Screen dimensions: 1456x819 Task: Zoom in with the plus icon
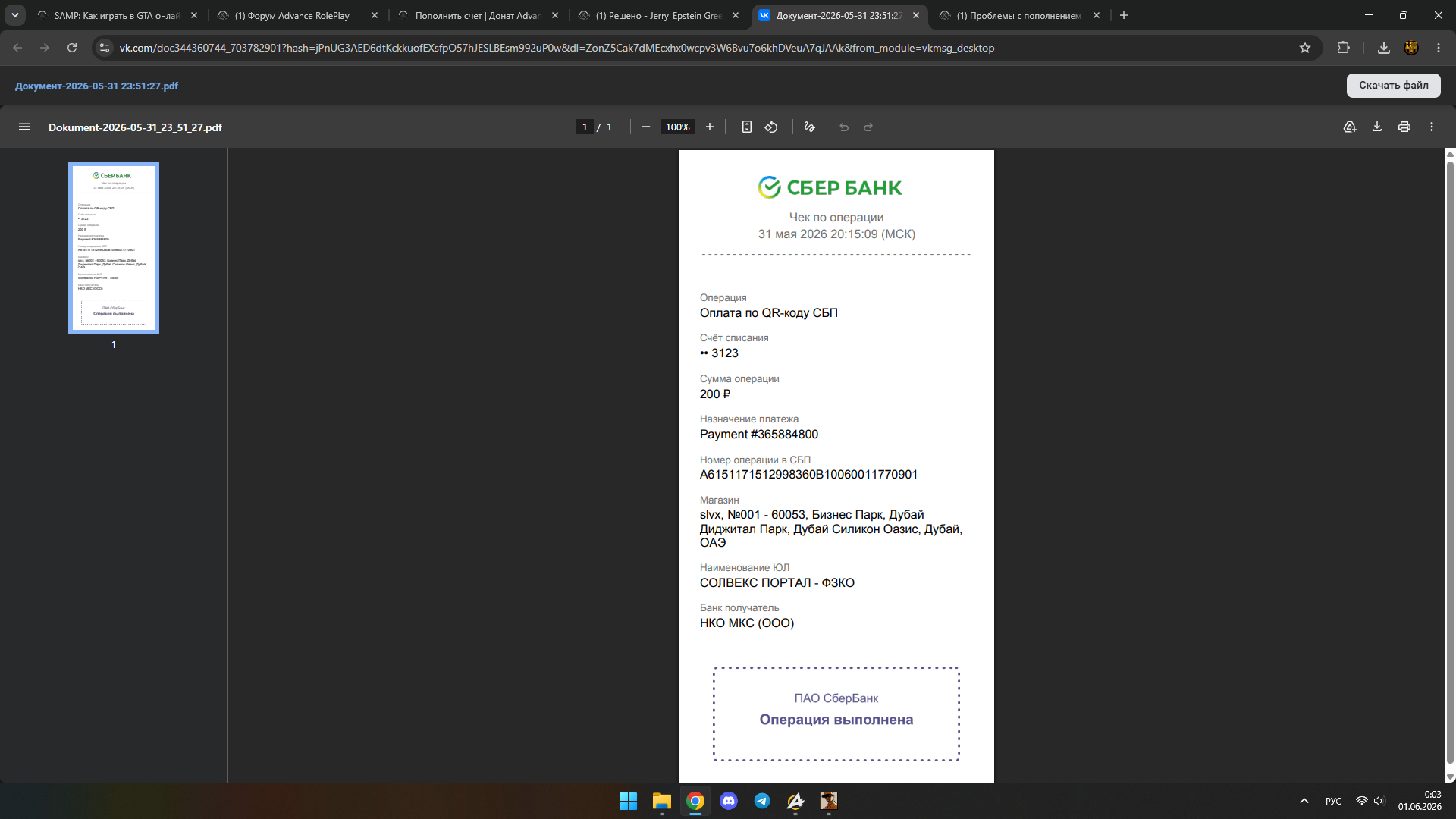pyautogui.click(x=710, y=127)
